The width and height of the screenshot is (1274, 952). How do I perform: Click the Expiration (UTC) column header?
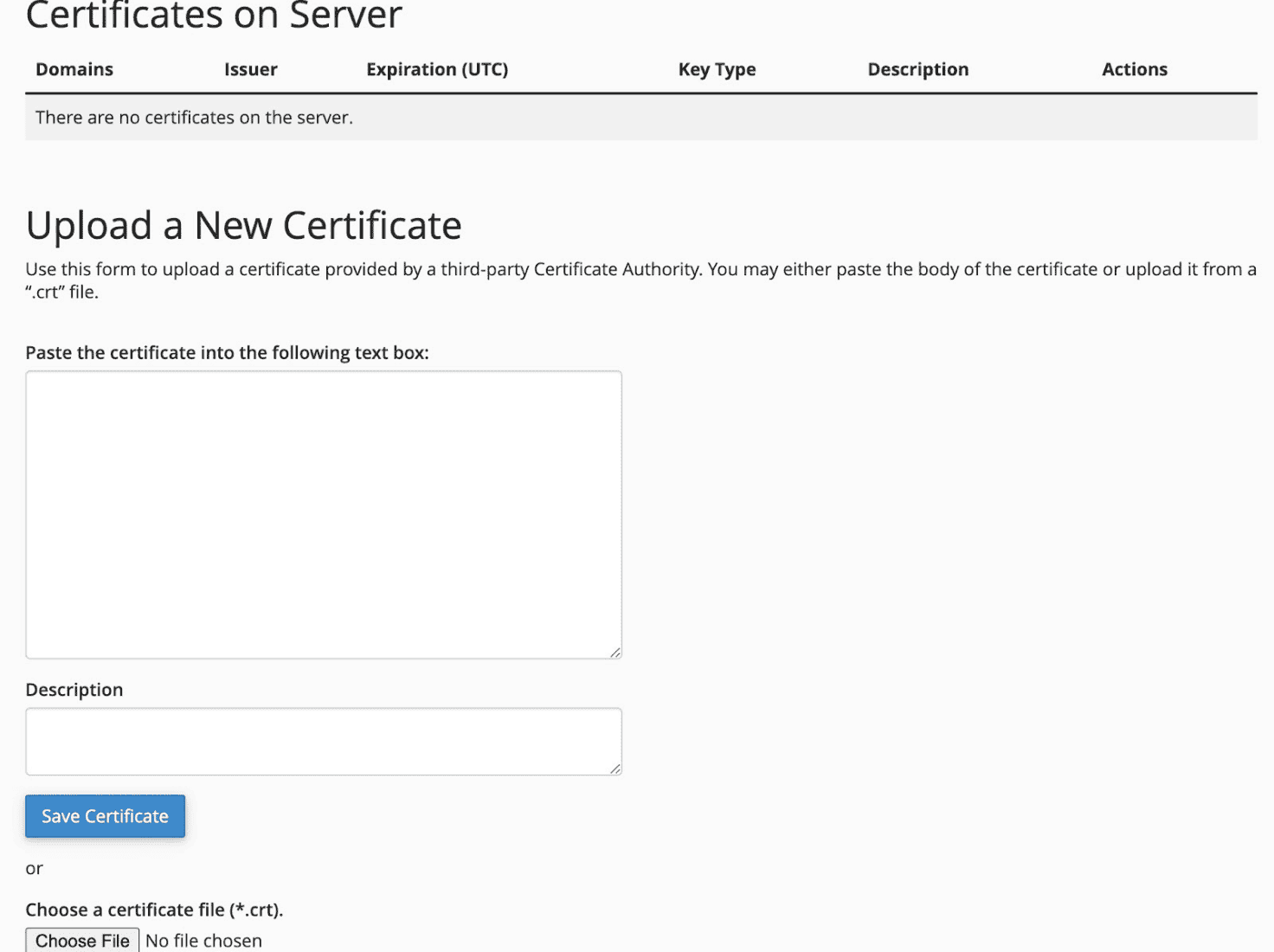(436, 69)
